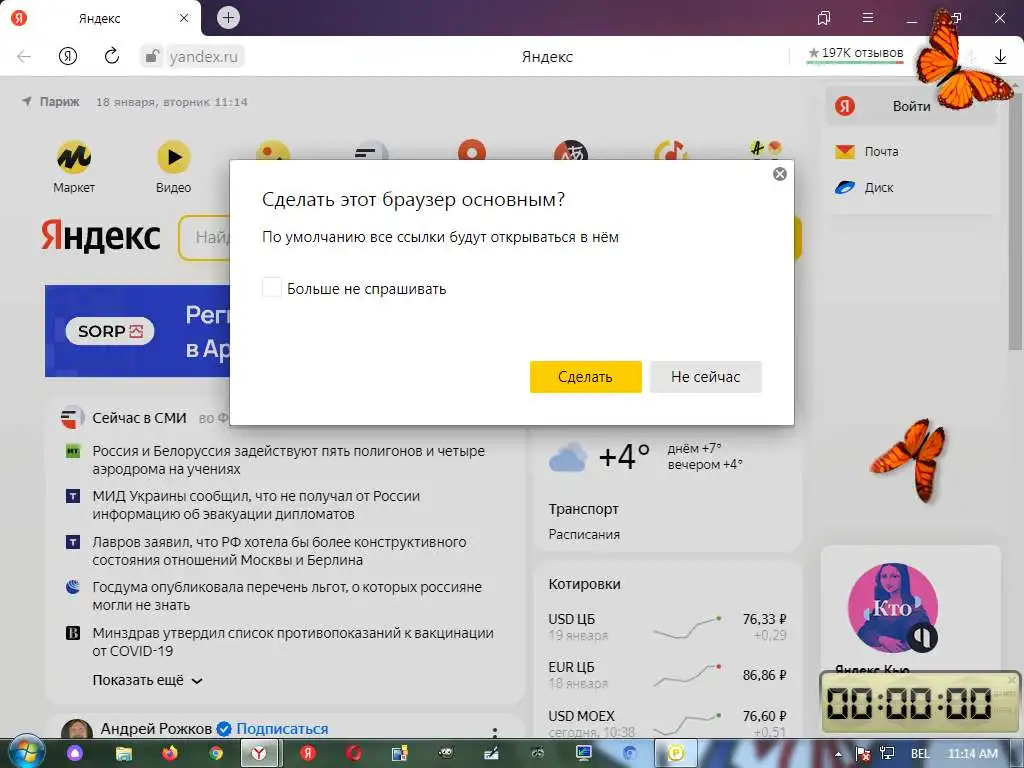Open USD MOEX exchange rate row

[x=667, y=723]
